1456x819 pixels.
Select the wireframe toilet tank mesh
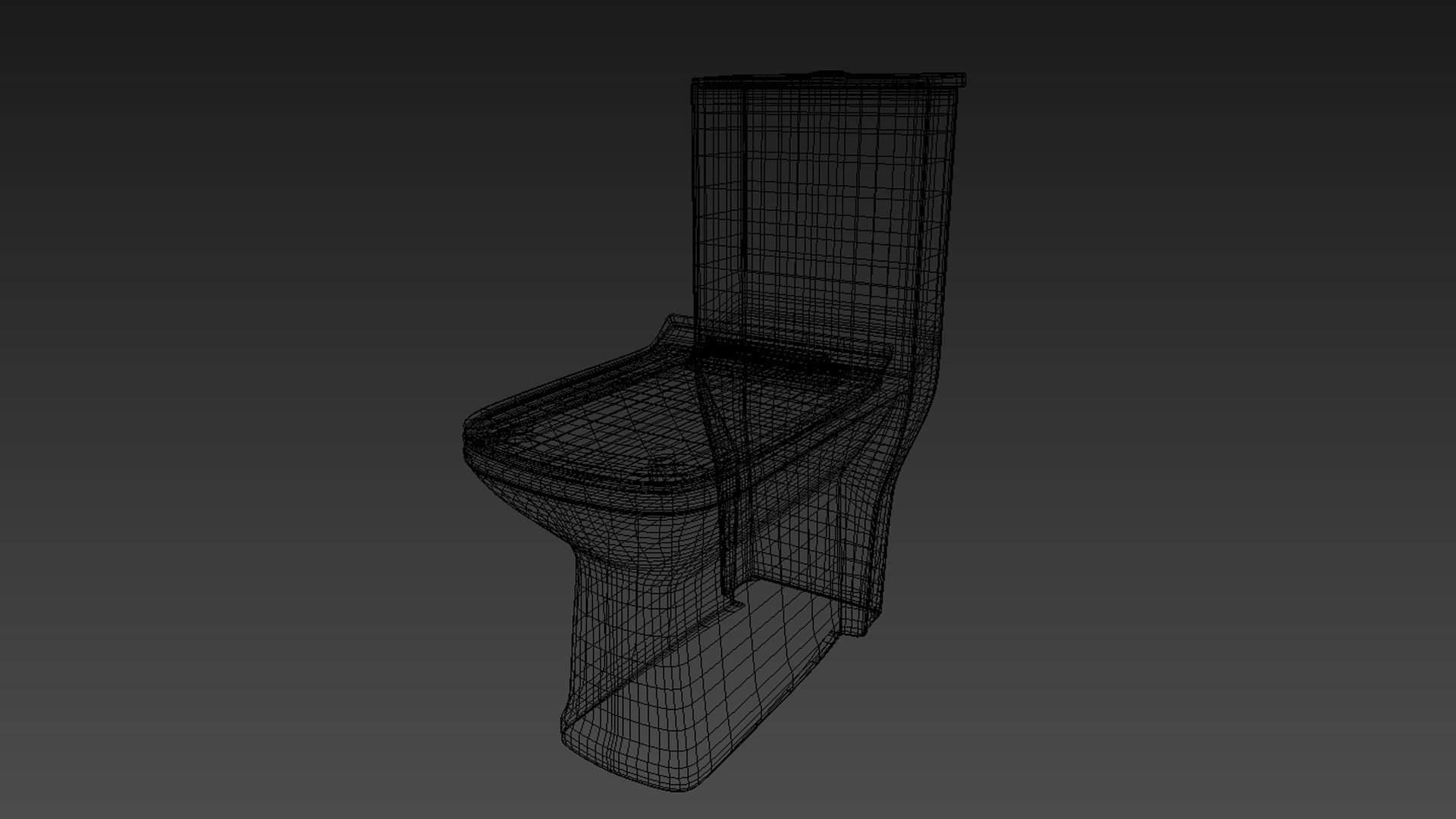[823, 220]
